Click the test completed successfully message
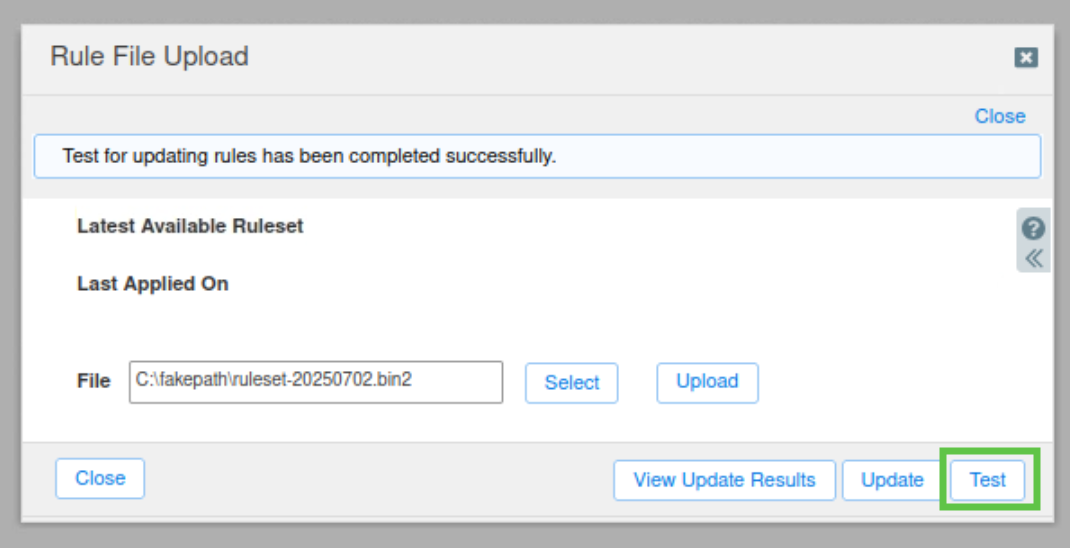Viewport: 1070px width, 548px height. point(309,157)
